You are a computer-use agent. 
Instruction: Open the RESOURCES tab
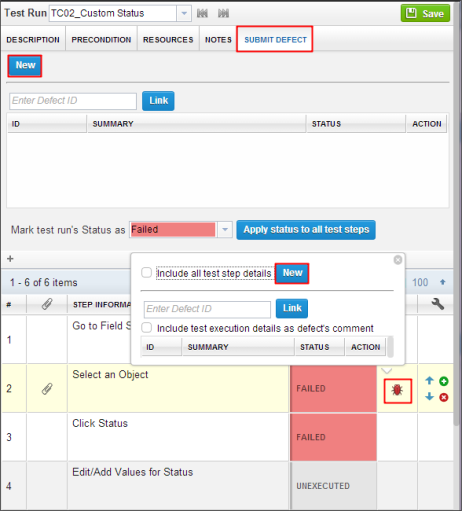click(168, 40)
